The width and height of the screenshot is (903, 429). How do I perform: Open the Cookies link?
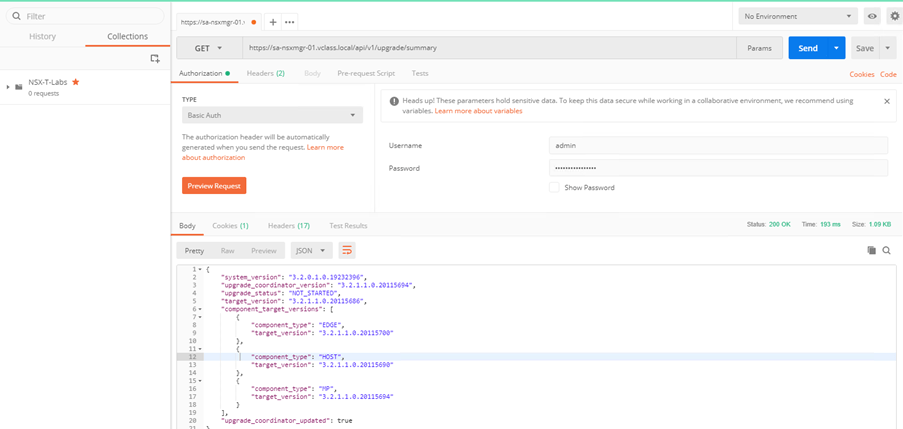(x=862, y=74)
